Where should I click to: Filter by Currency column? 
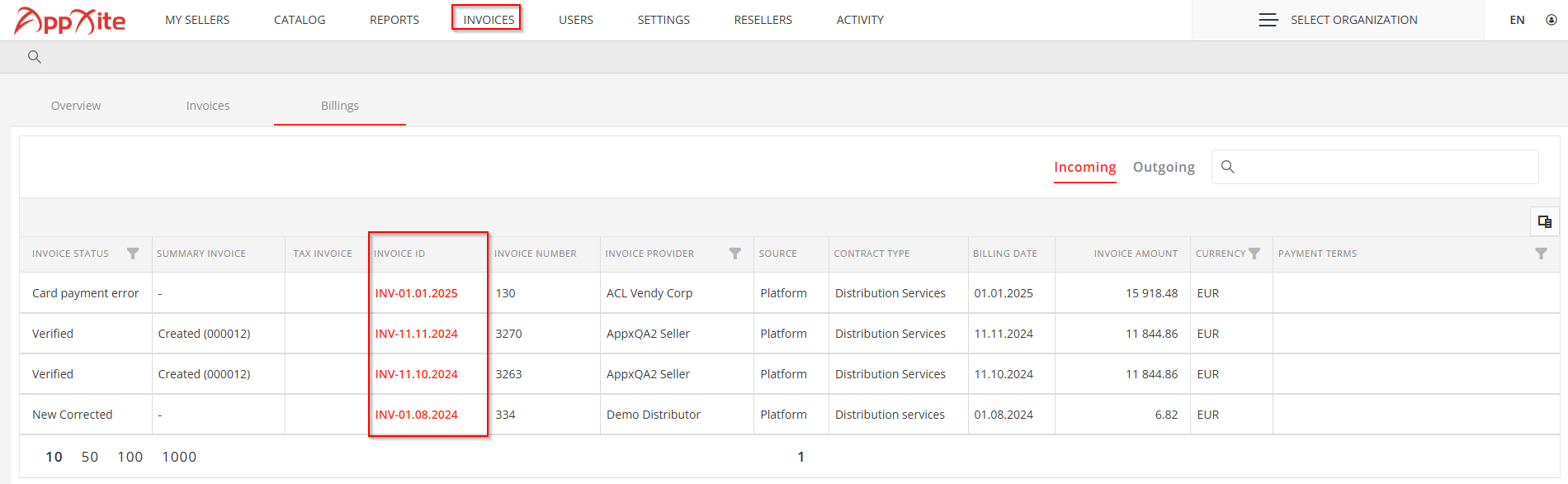pyautogui.click(x=1254, y=254)
